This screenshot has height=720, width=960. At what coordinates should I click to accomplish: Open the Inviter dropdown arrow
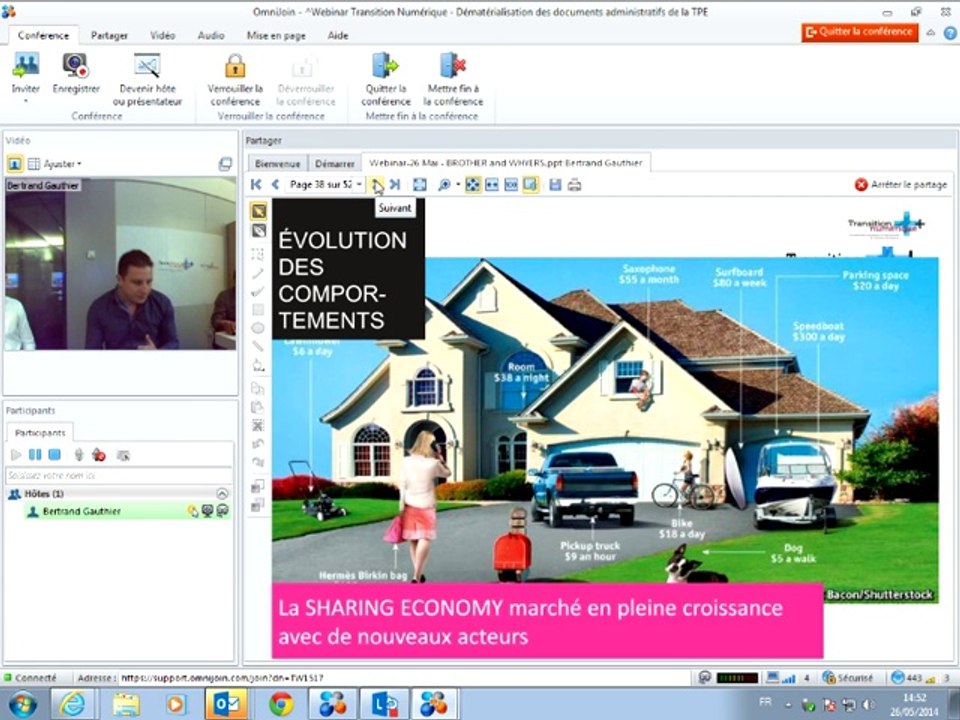[26, 101]
